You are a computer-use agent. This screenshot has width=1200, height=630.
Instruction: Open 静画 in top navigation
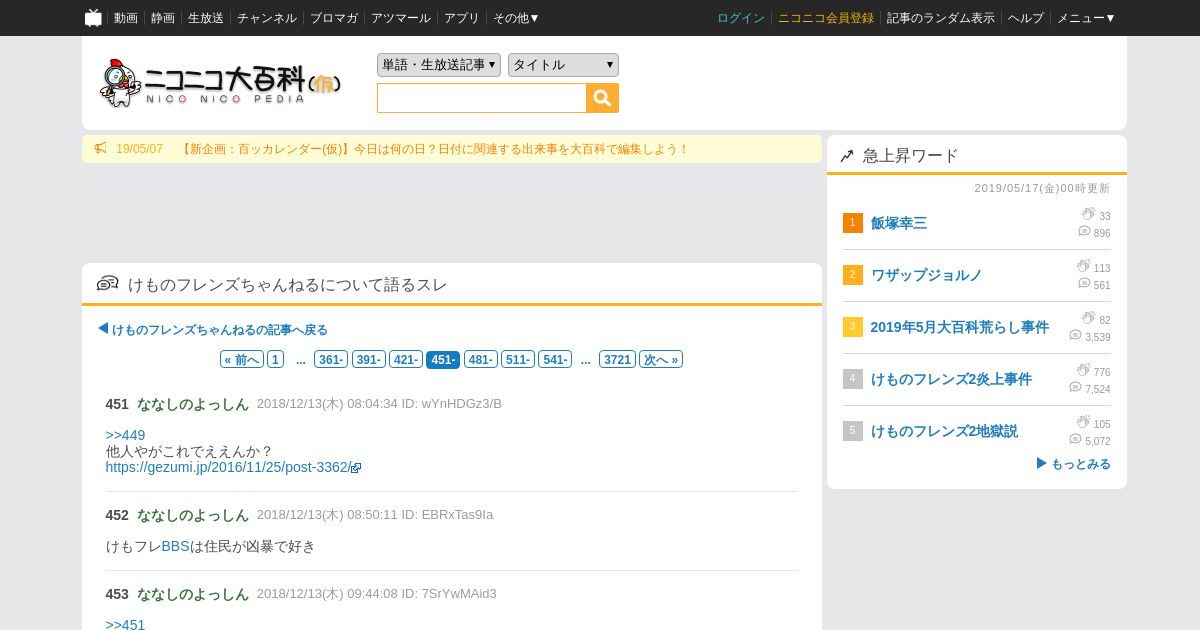(x=163, y=18)
